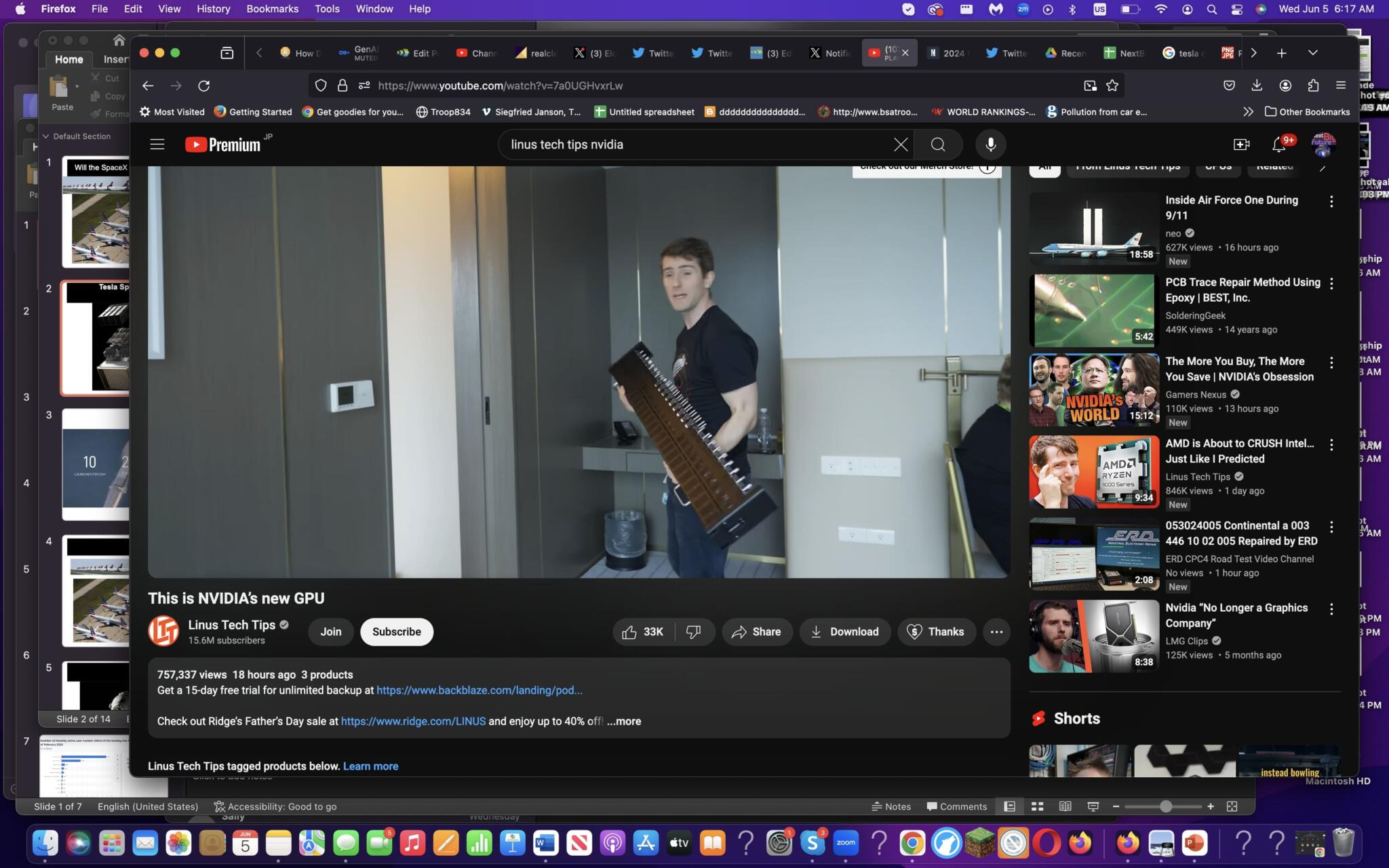Adjust the PowerPoint zoom slider

[1165, 806]
